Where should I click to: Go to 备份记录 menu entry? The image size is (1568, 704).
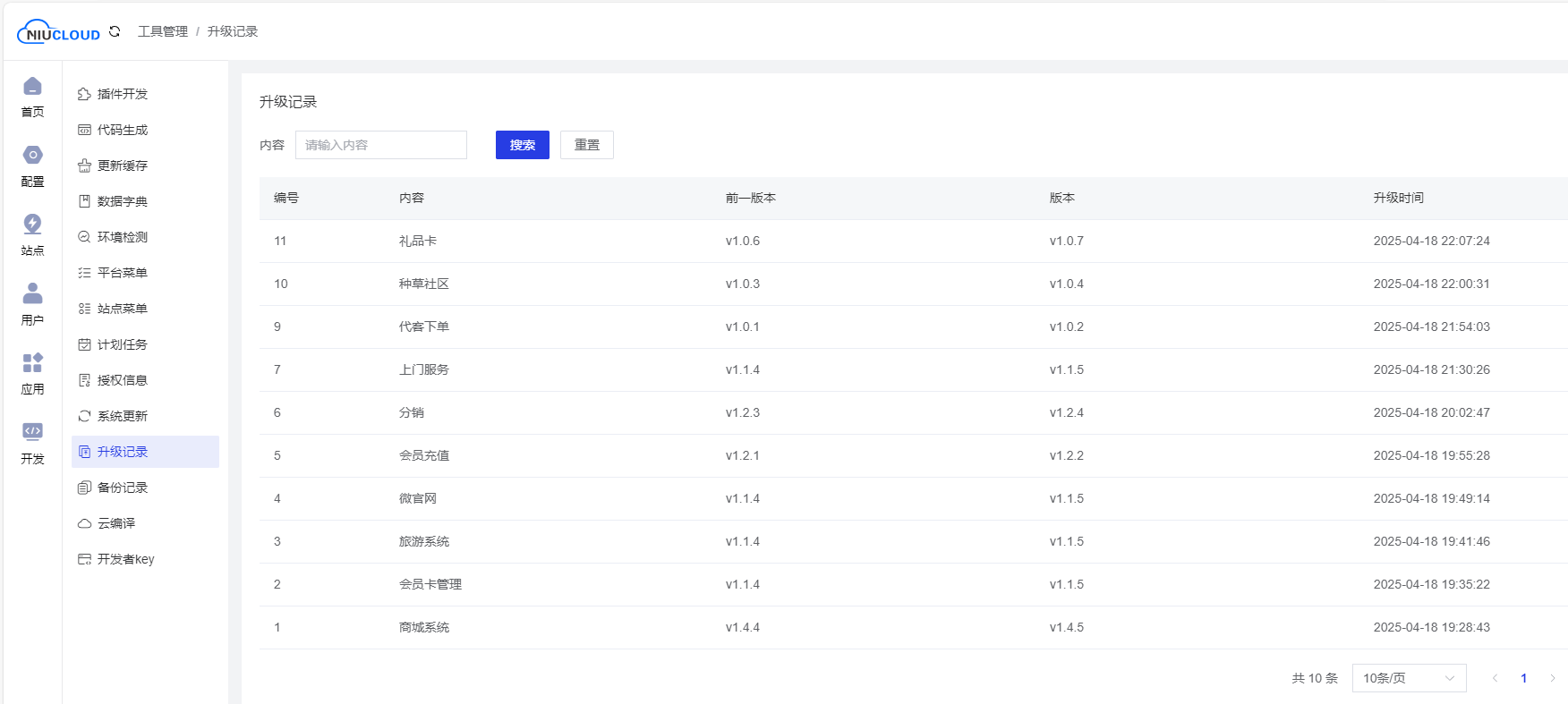point(123,488)
